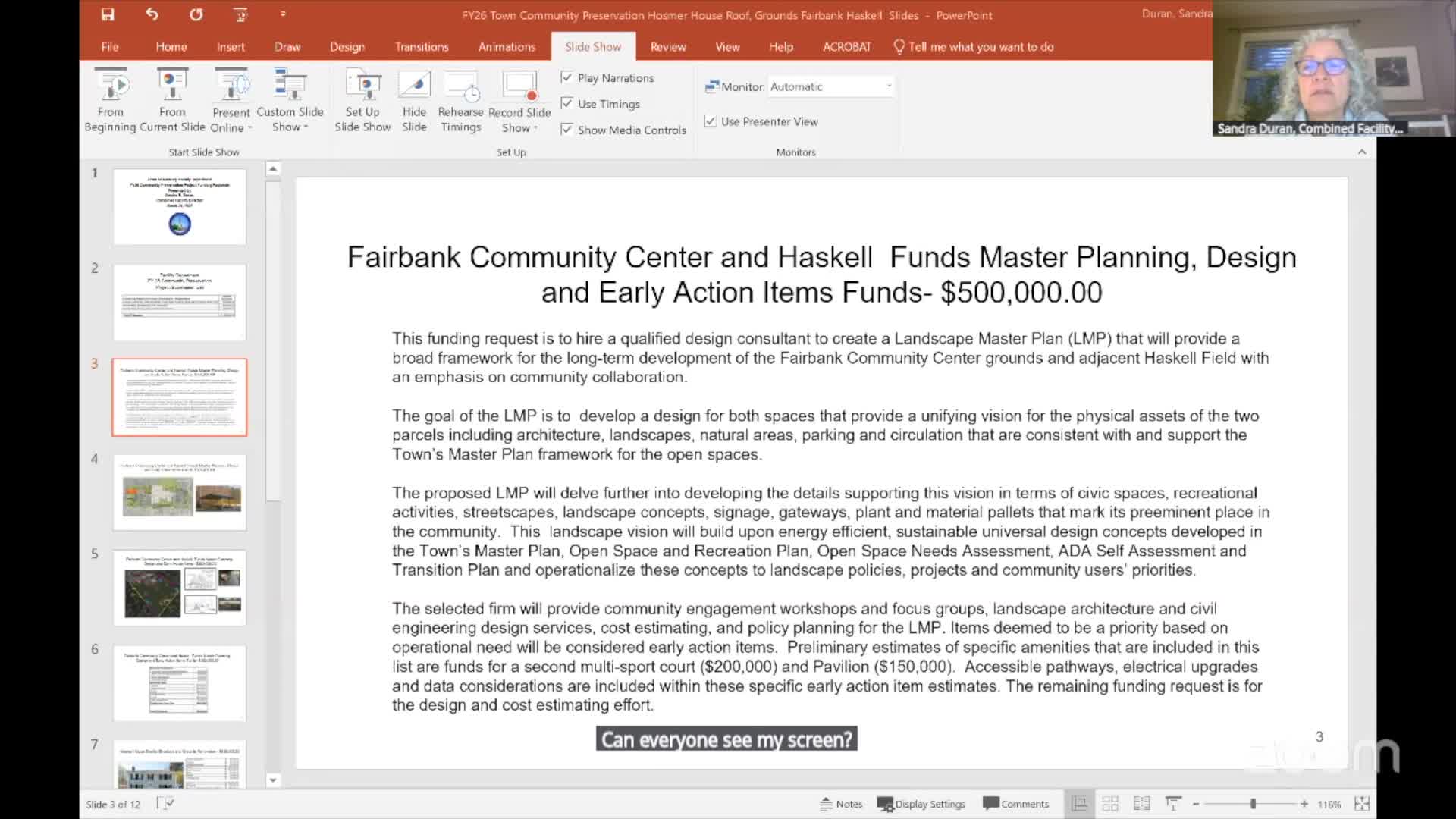The height and width of the screenshot is (819, 1456).
Task: Click the zoom slider handle
Action: [x=1253, y=804]
